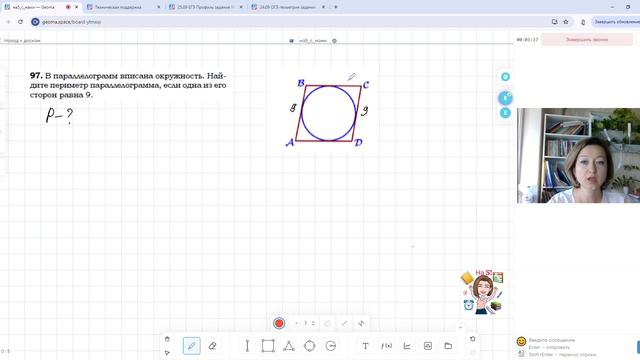
Task: Click the Завершить обновление browser button
Action: pos(616,22)
